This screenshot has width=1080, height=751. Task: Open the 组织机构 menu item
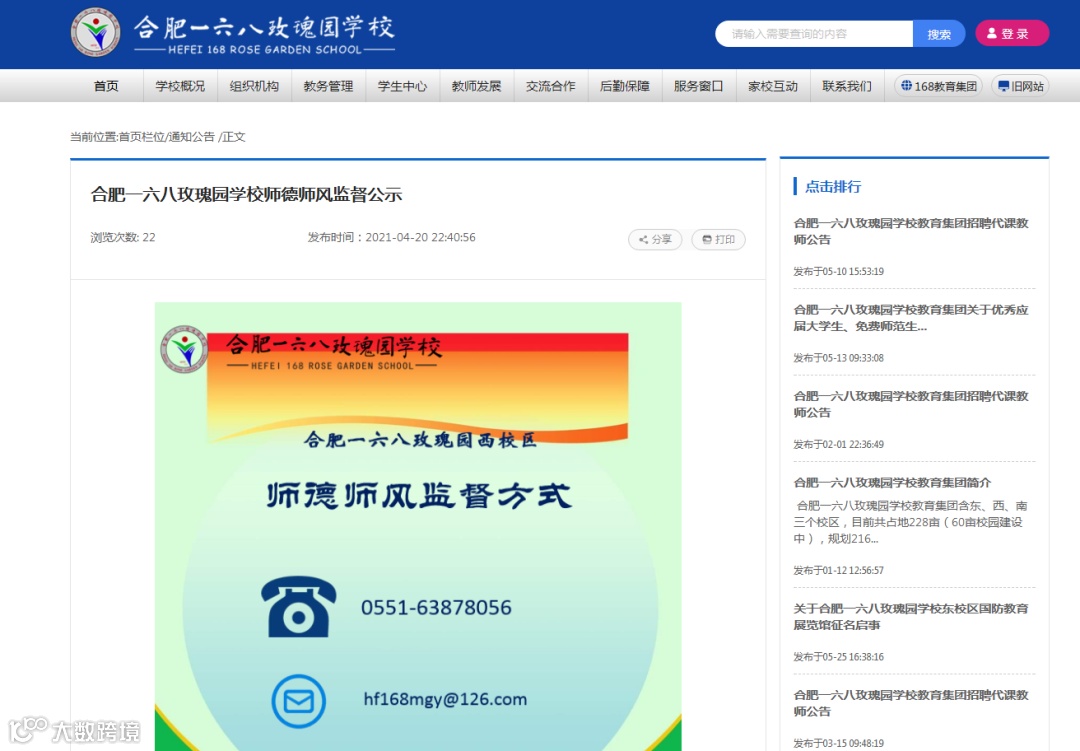click(x=254, y=86)
